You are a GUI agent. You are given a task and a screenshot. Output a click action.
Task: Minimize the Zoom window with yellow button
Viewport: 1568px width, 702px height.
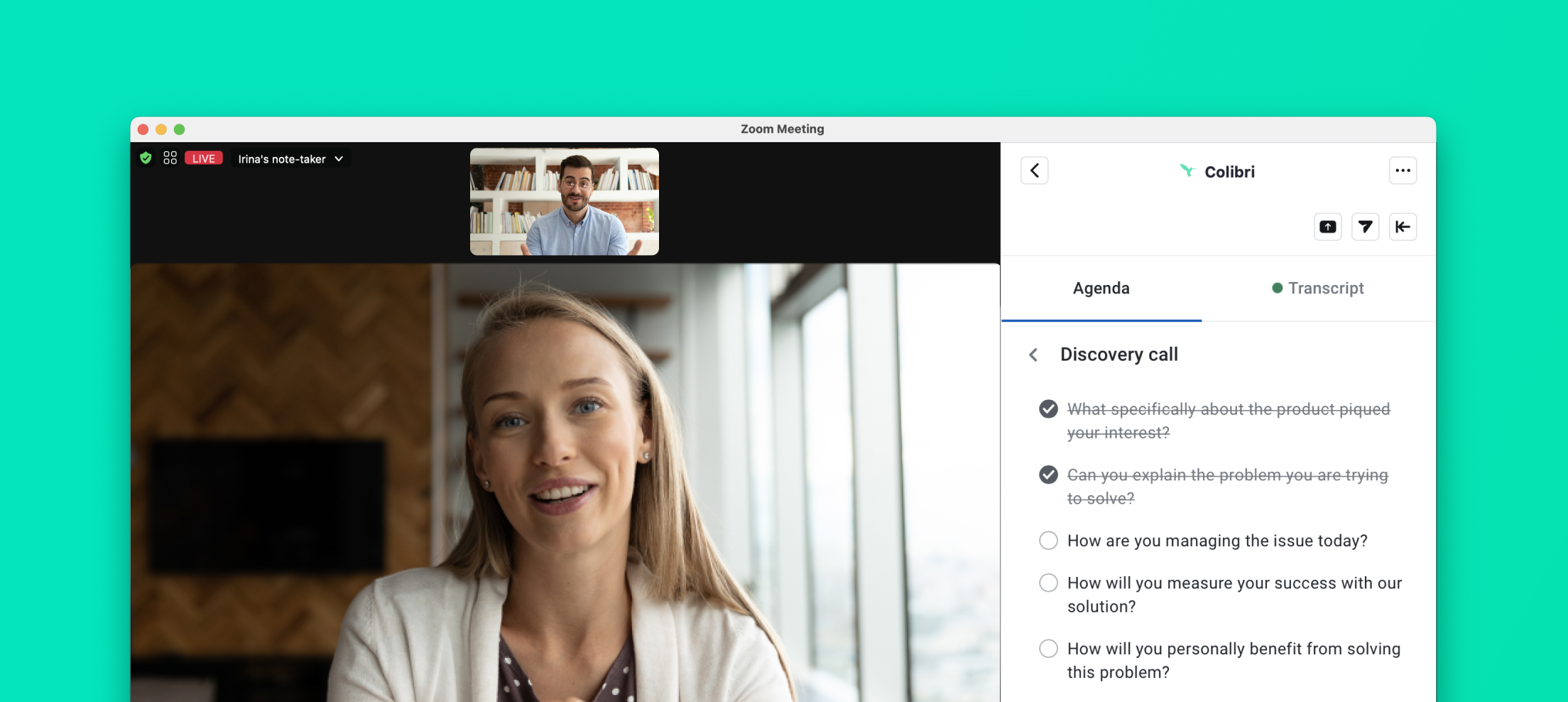coord(161,129)
